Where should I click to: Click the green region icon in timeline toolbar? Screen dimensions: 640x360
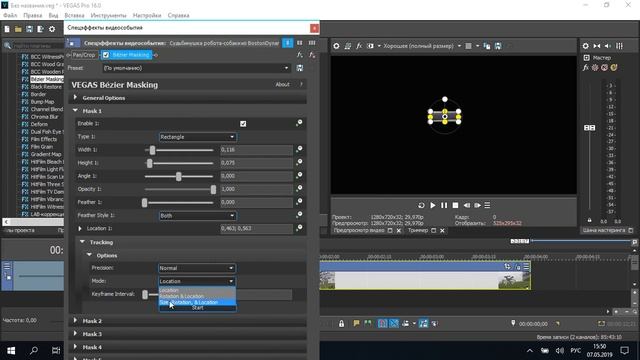pos(368,323)
